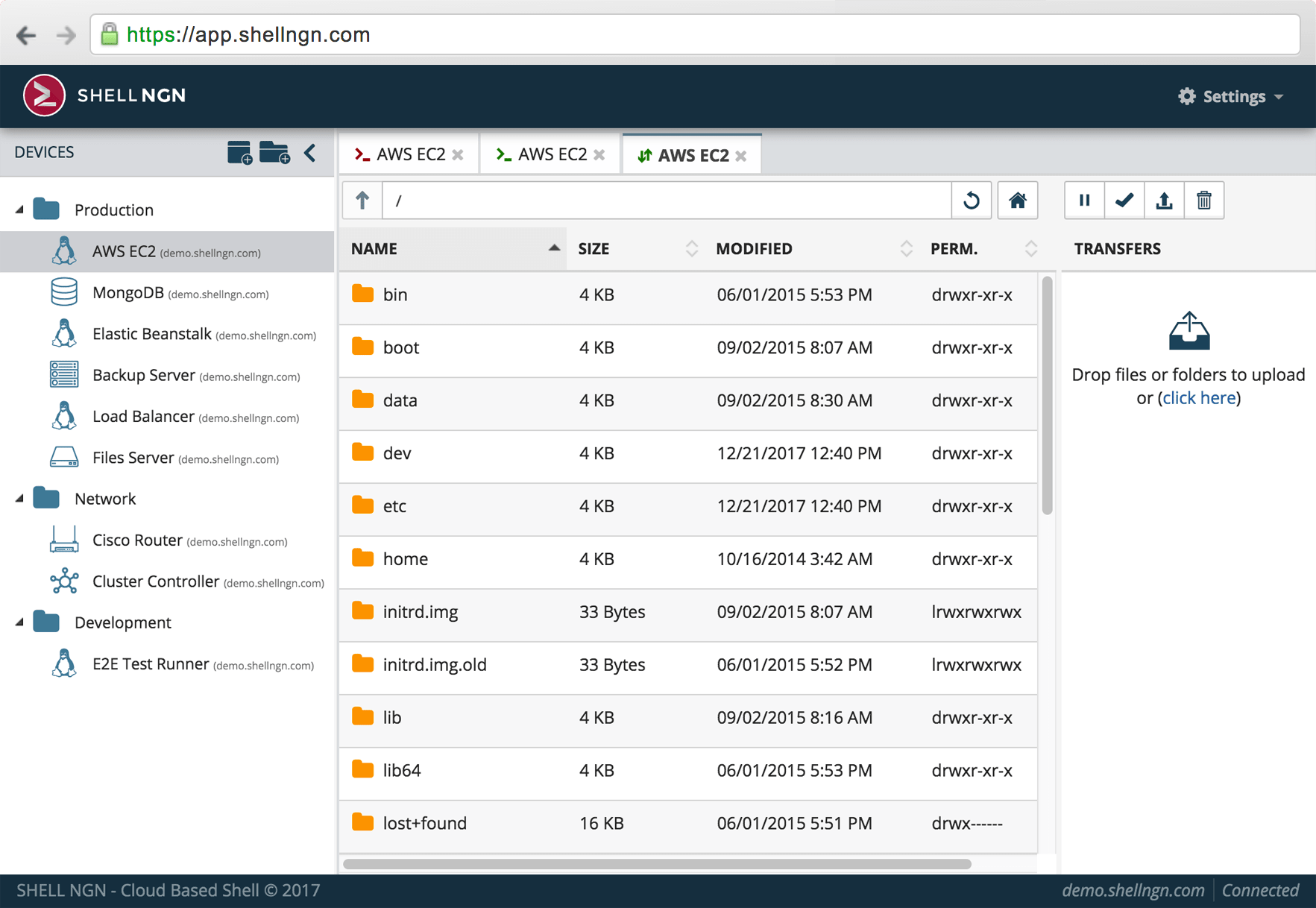Collapse the Devices sidebar with the arrow
The width and height of the screenshot is (1316, 908).
pos(310,152)
